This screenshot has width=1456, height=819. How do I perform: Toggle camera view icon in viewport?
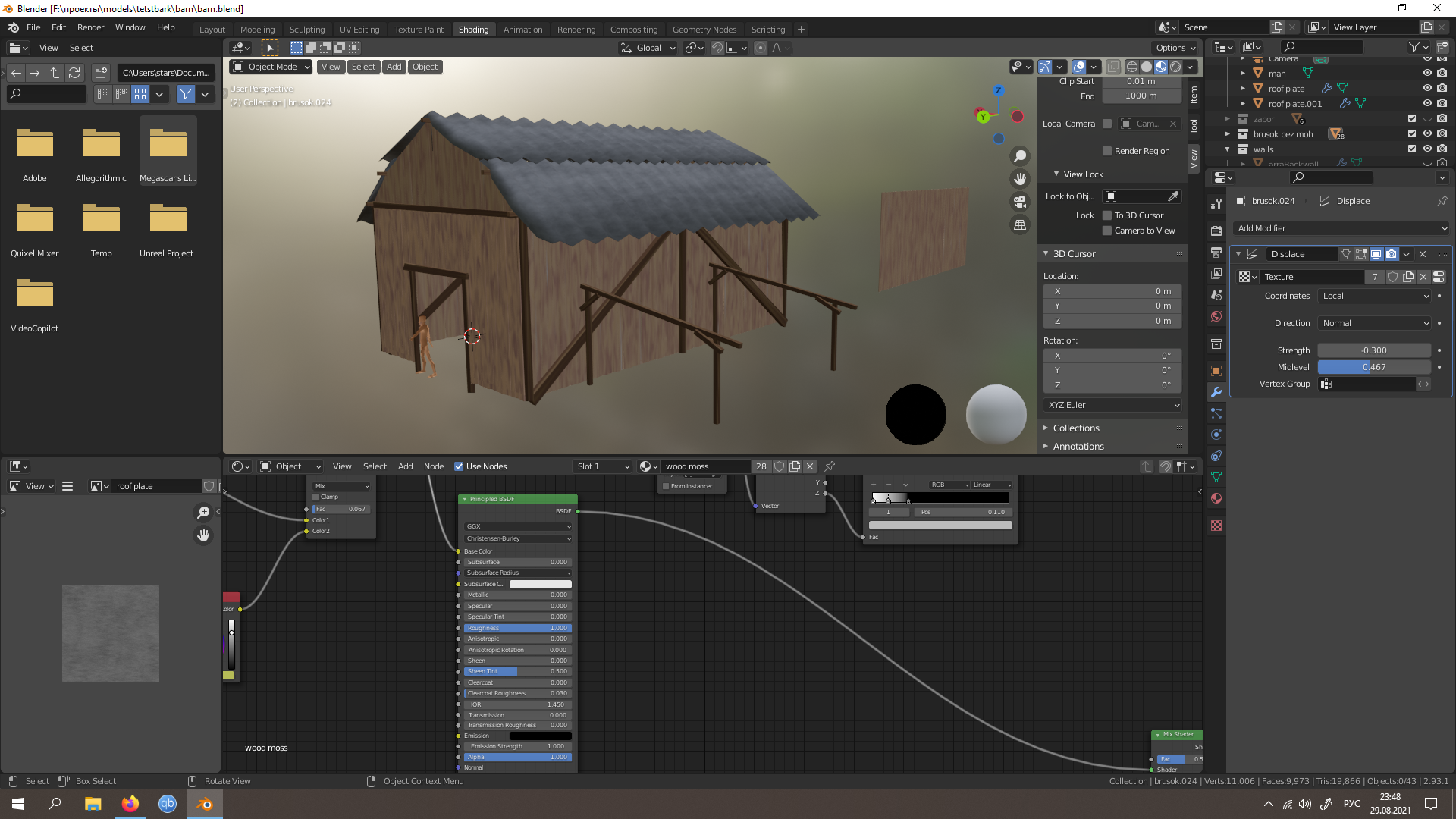1020,202
